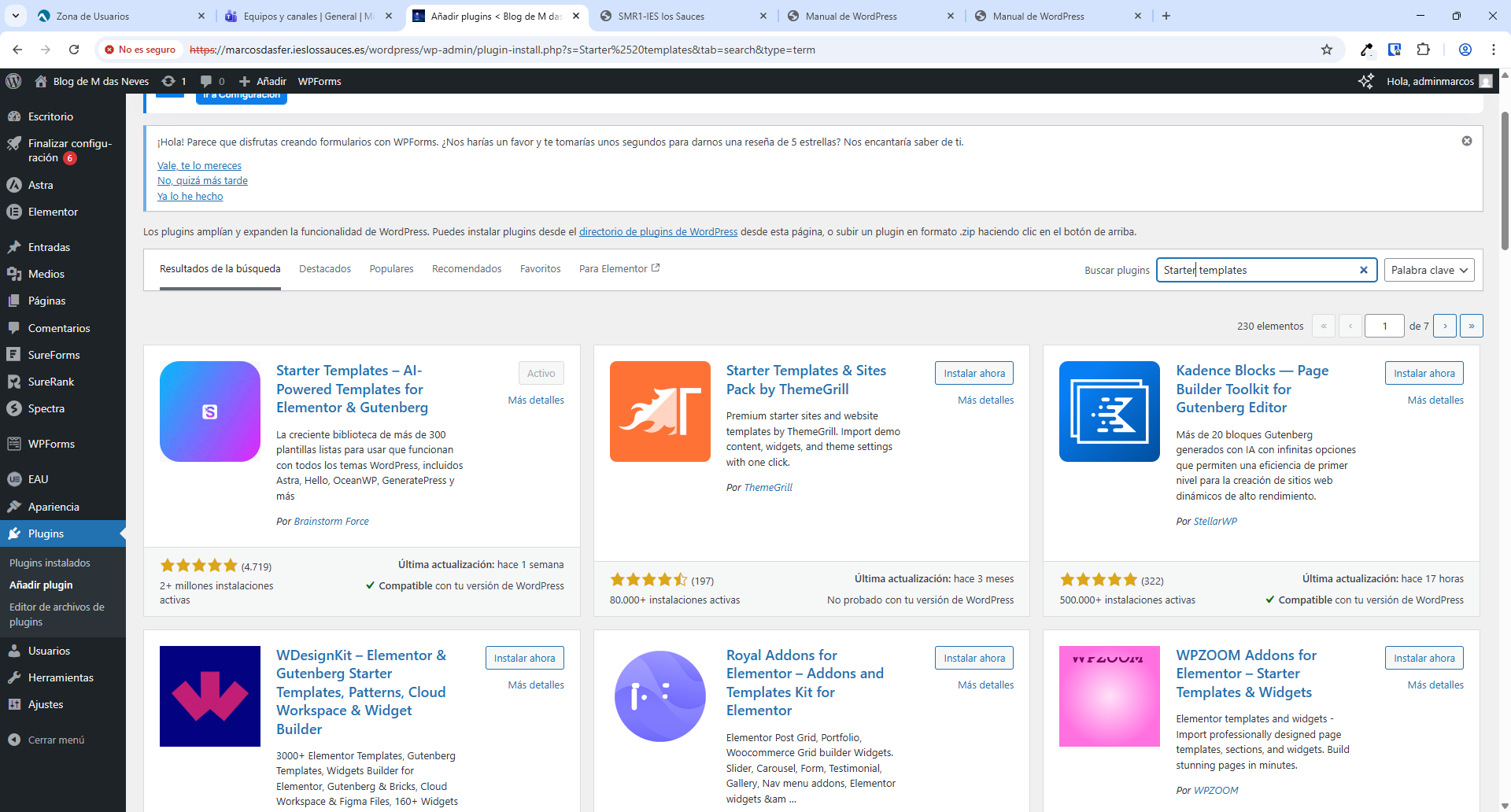Open the Apariencia sidebar menu
1511x812 pixels.
click(x=54, y=507)
